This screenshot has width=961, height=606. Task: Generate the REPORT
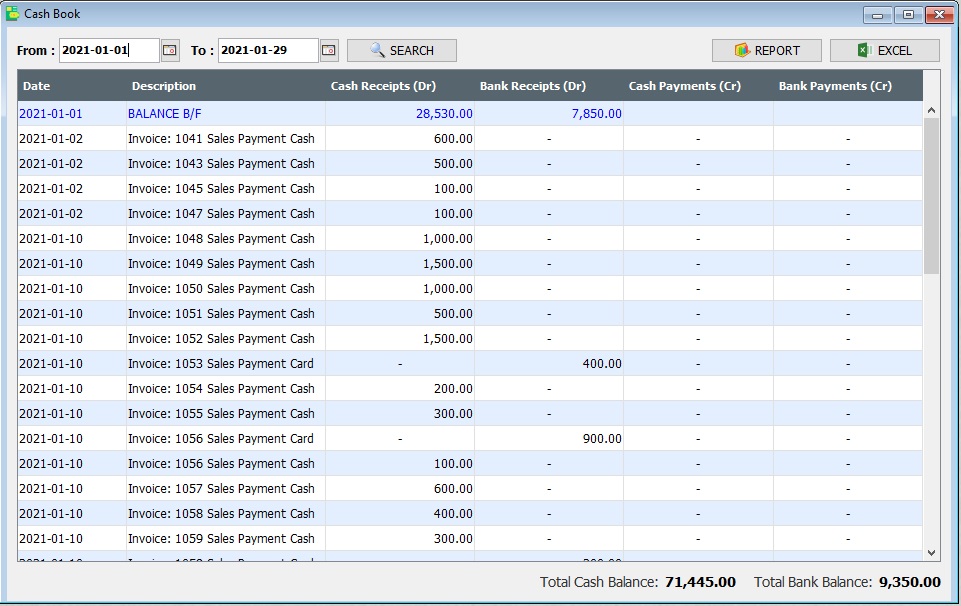(767, 50)
